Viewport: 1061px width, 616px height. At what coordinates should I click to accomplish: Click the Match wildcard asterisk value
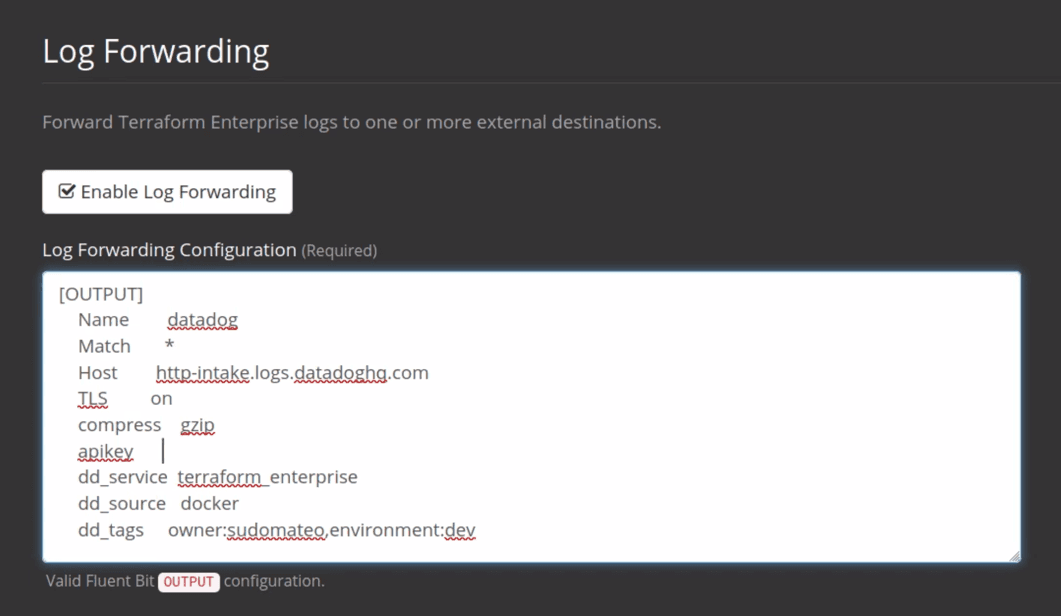(167, 345)
